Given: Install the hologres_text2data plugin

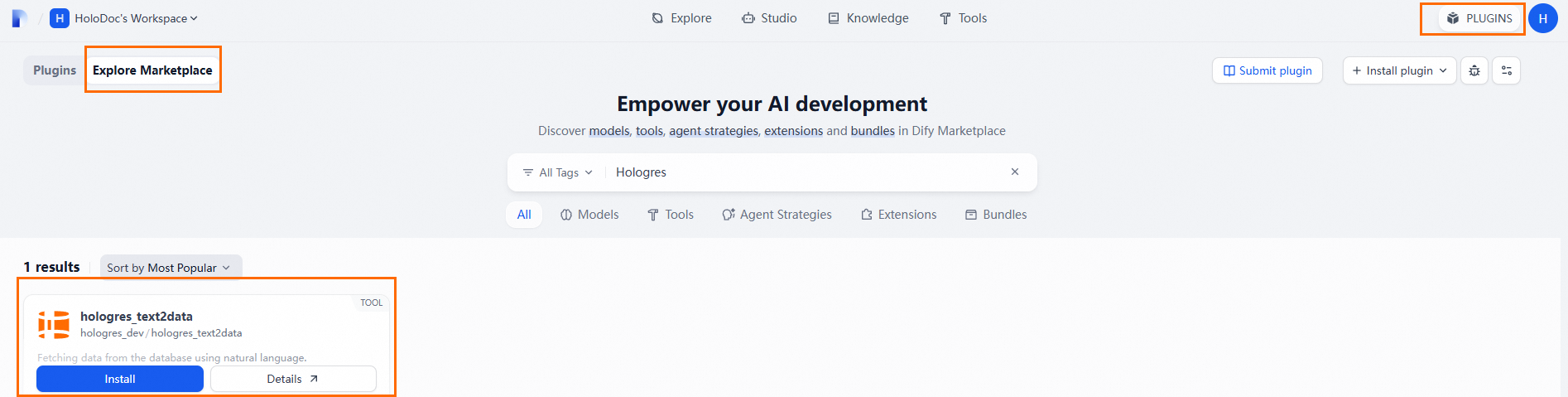Looking at the screenshot, I should click(120, 379).
